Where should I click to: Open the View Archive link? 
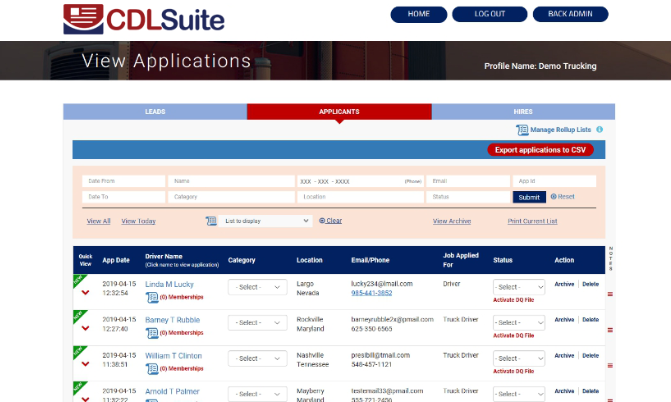coord(451,221)
